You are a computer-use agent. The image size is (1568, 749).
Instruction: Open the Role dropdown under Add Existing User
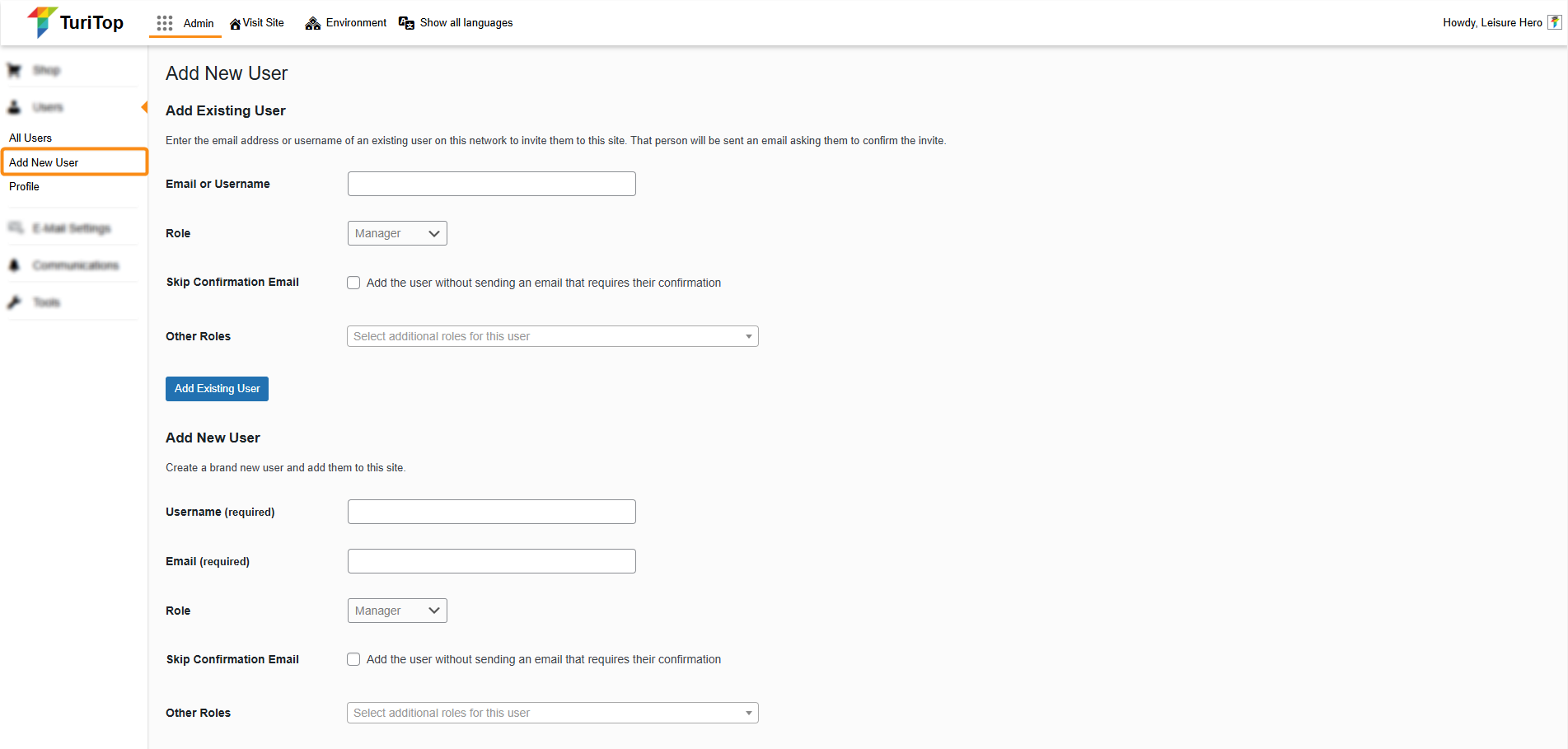(397, 233)
